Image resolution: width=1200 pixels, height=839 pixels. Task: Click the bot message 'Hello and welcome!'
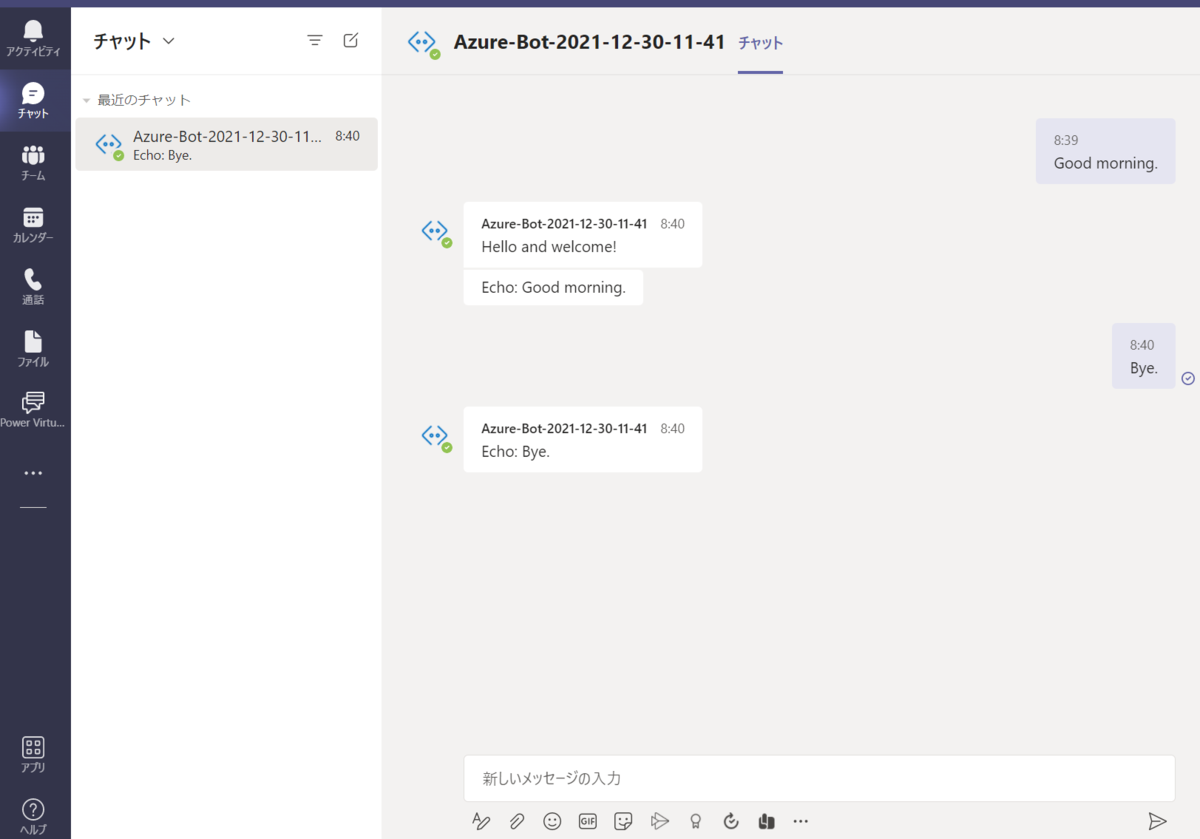[x=583, y=235]
